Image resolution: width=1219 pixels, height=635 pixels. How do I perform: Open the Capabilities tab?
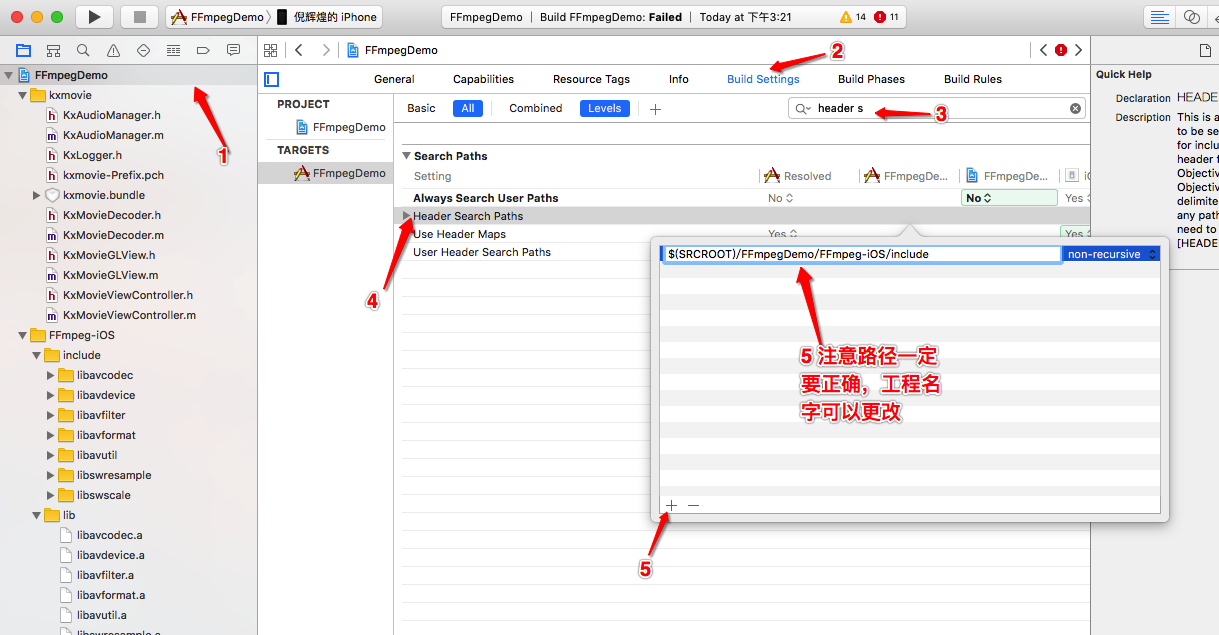coord(483,79)
